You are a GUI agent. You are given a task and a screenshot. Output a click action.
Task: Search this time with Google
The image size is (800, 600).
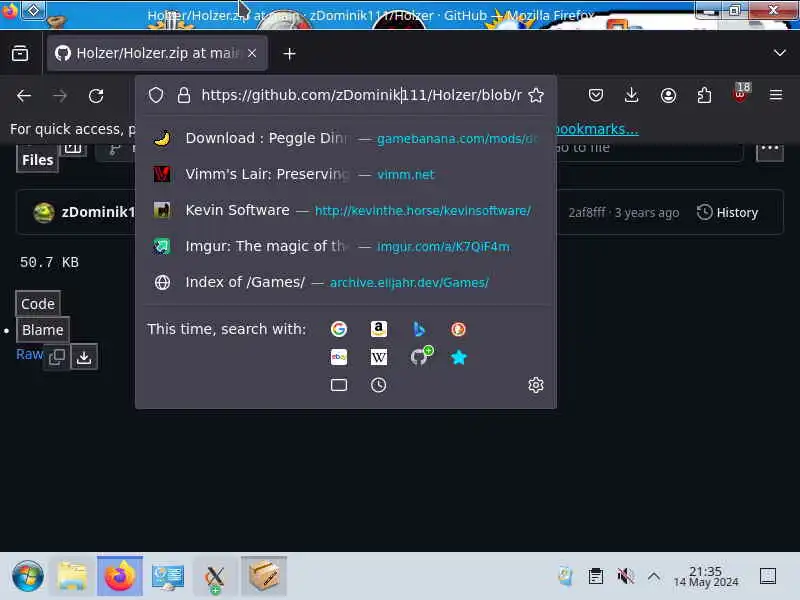click(x=339, y=329)
